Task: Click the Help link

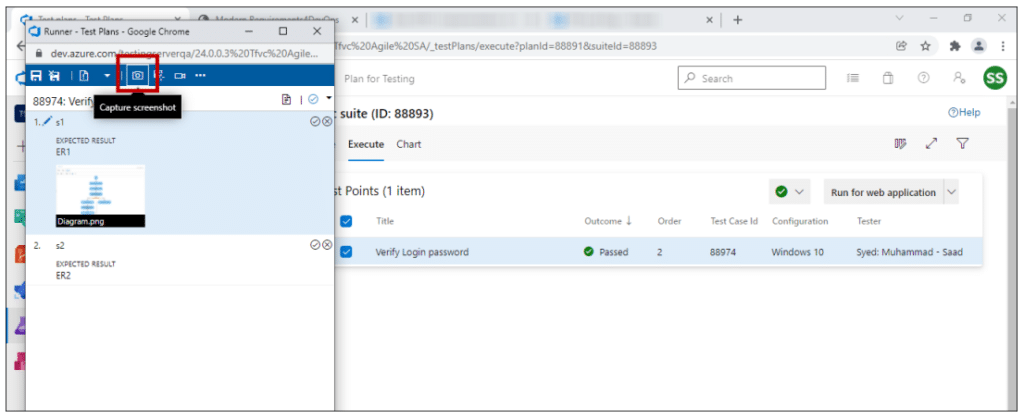Action: pyautogui.click(x=964, y=112)
